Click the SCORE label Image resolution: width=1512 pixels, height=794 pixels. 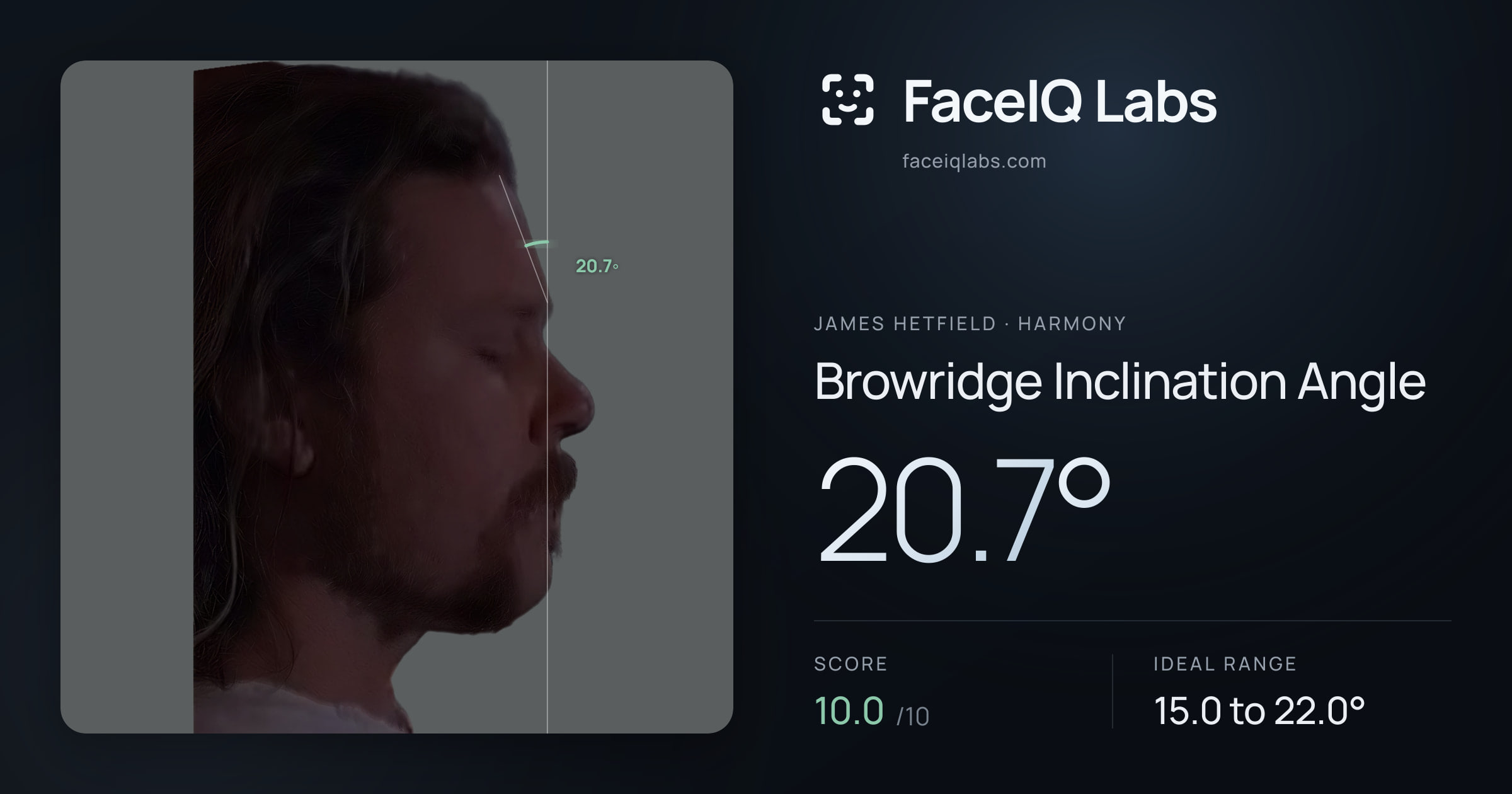(x=850, y=664)
